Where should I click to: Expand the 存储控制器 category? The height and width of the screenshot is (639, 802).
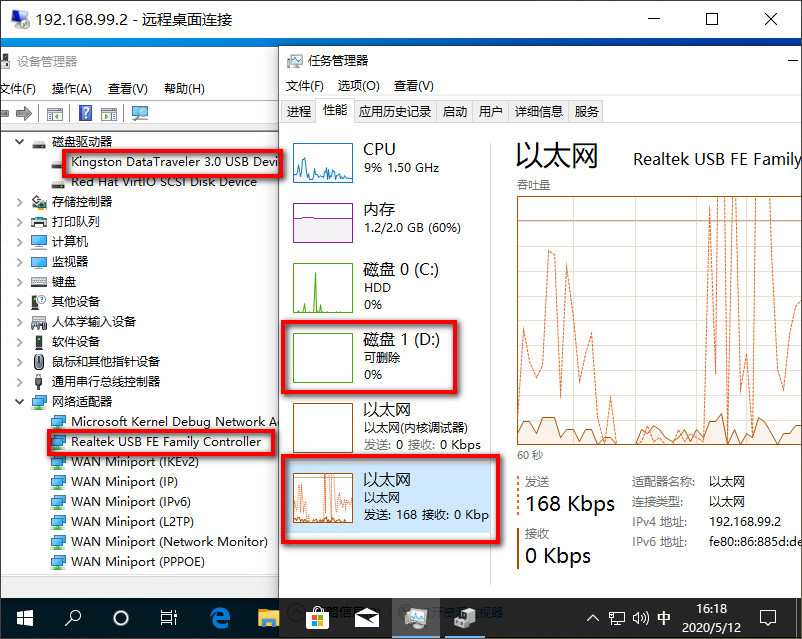click(x=20, y=202)
